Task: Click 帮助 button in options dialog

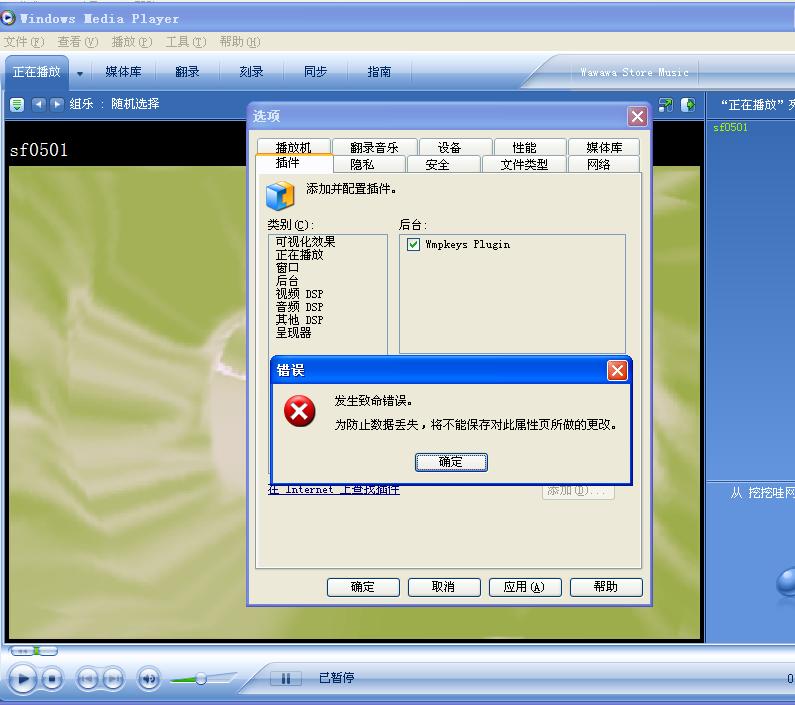Action: point(606,587)
